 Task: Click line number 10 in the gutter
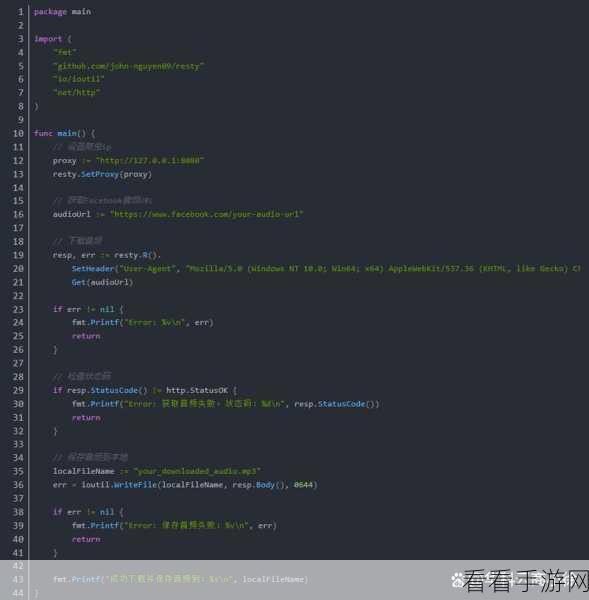tap(18, 134)
